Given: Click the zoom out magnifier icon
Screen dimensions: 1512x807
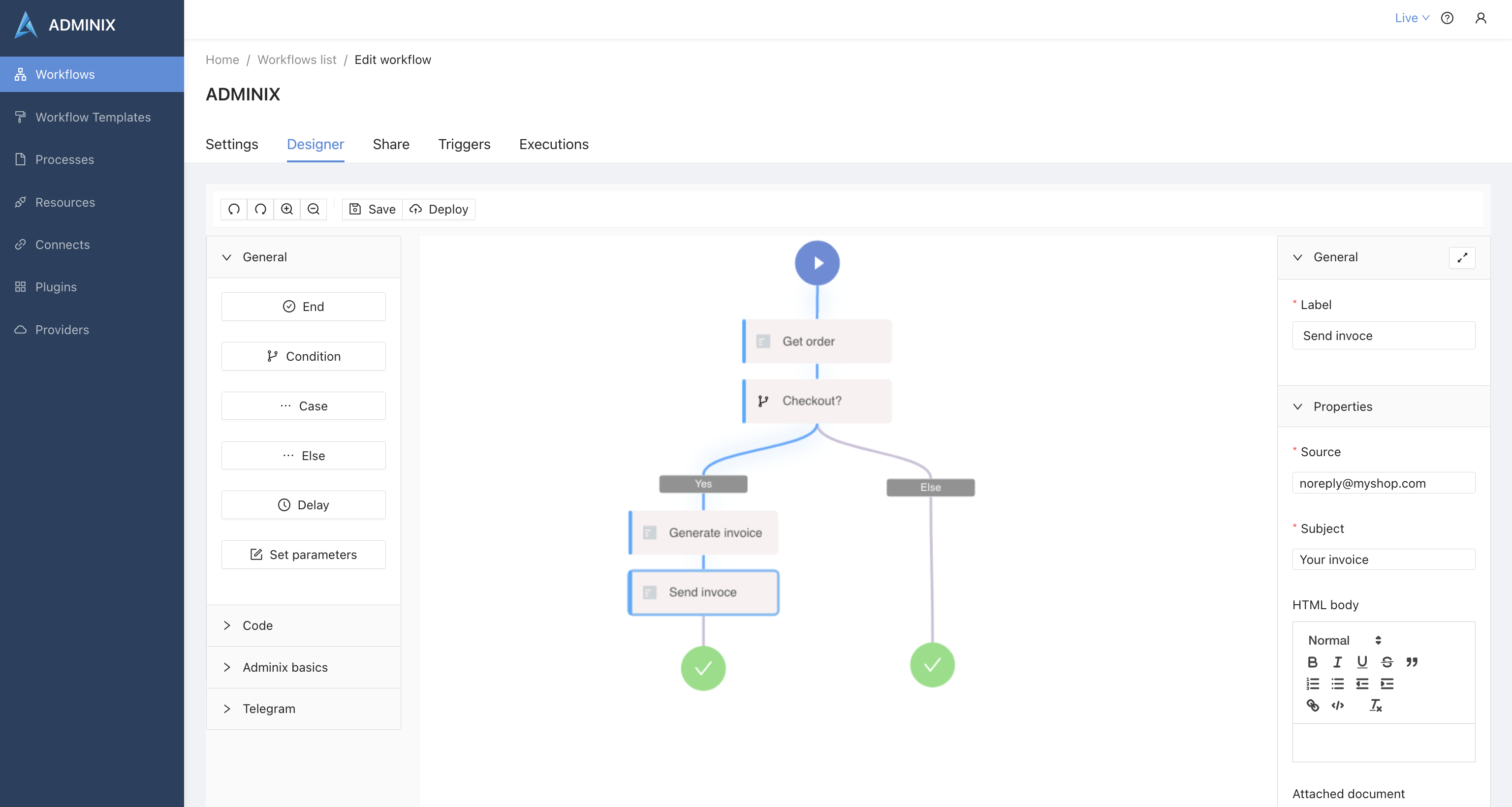Looking at the screenshot, I should pyautogui.click(x=314, y=209).
